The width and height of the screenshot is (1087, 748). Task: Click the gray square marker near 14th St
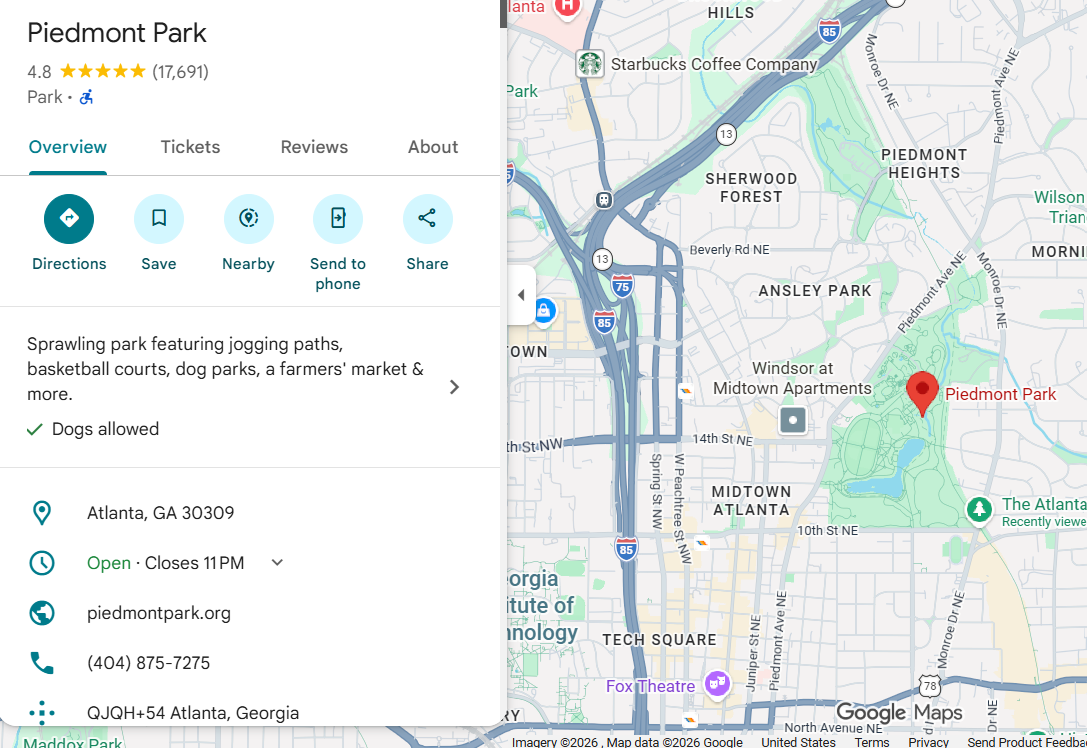[x=792, y=420]
